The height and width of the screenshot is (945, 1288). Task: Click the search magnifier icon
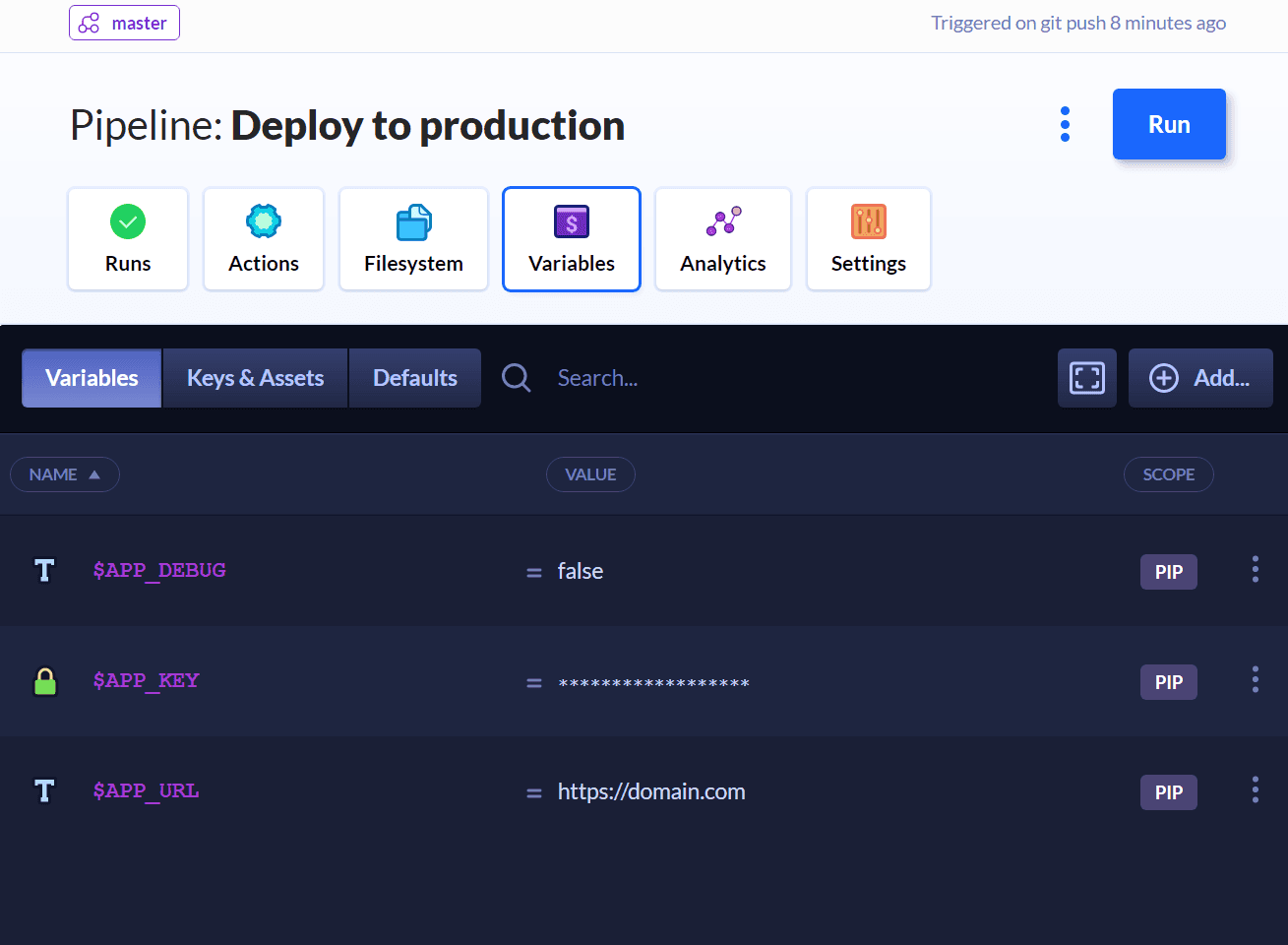tap(516, 378)
